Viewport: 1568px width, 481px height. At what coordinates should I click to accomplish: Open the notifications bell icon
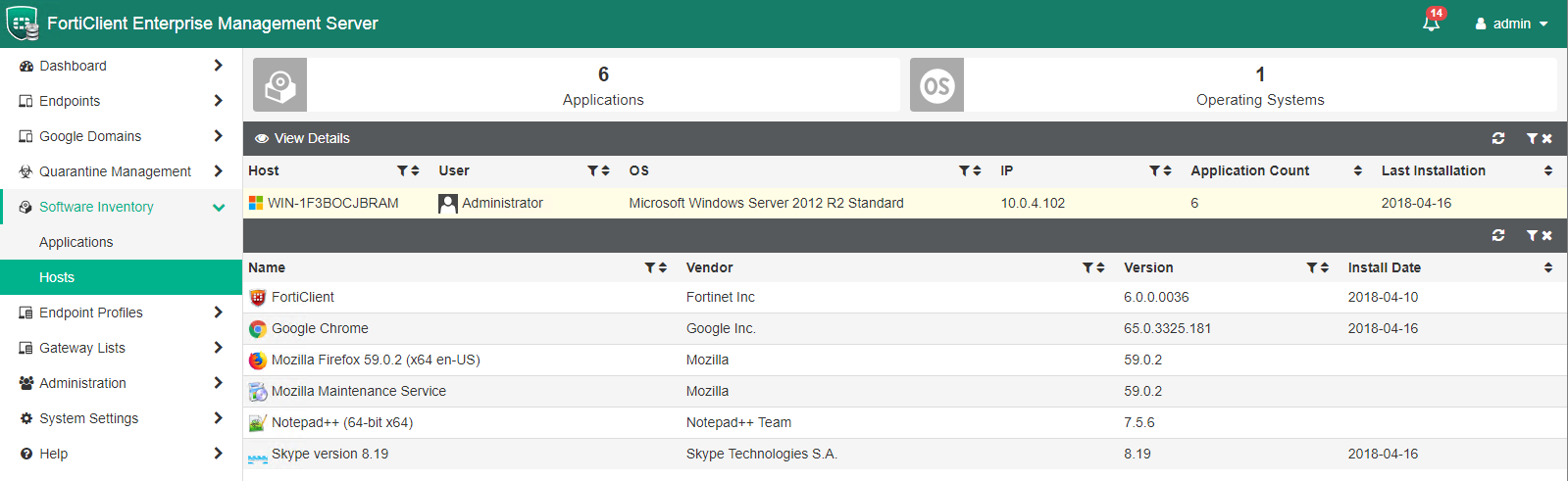(x=1432, y=24)
